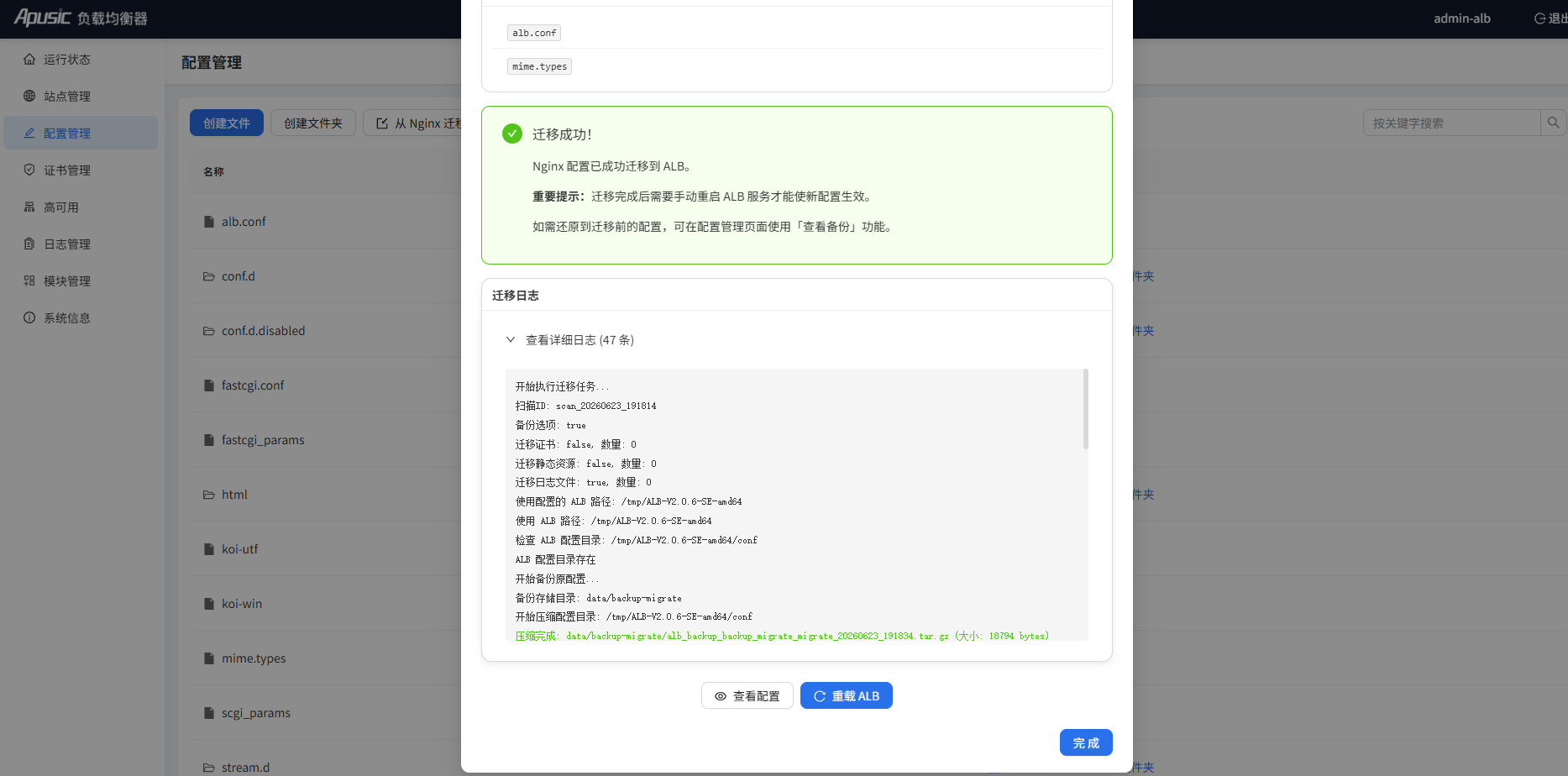The height and width of the screenshot is (776, 1568).
Task: Click the file icon next to koi-win
Action: click(x=209, y=604)
